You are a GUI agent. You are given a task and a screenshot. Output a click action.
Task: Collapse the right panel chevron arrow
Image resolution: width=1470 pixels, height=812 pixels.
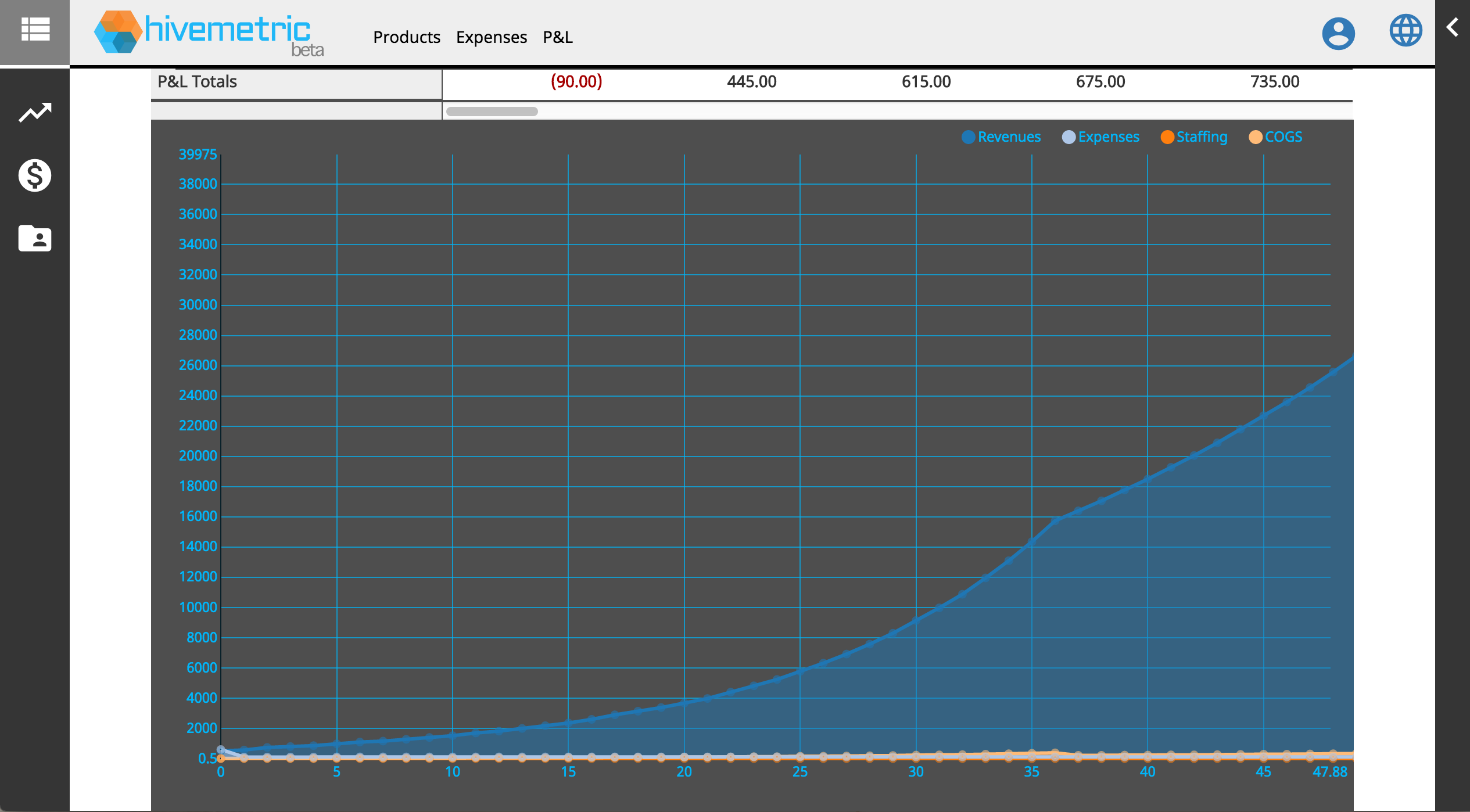tap(1452, 27)
